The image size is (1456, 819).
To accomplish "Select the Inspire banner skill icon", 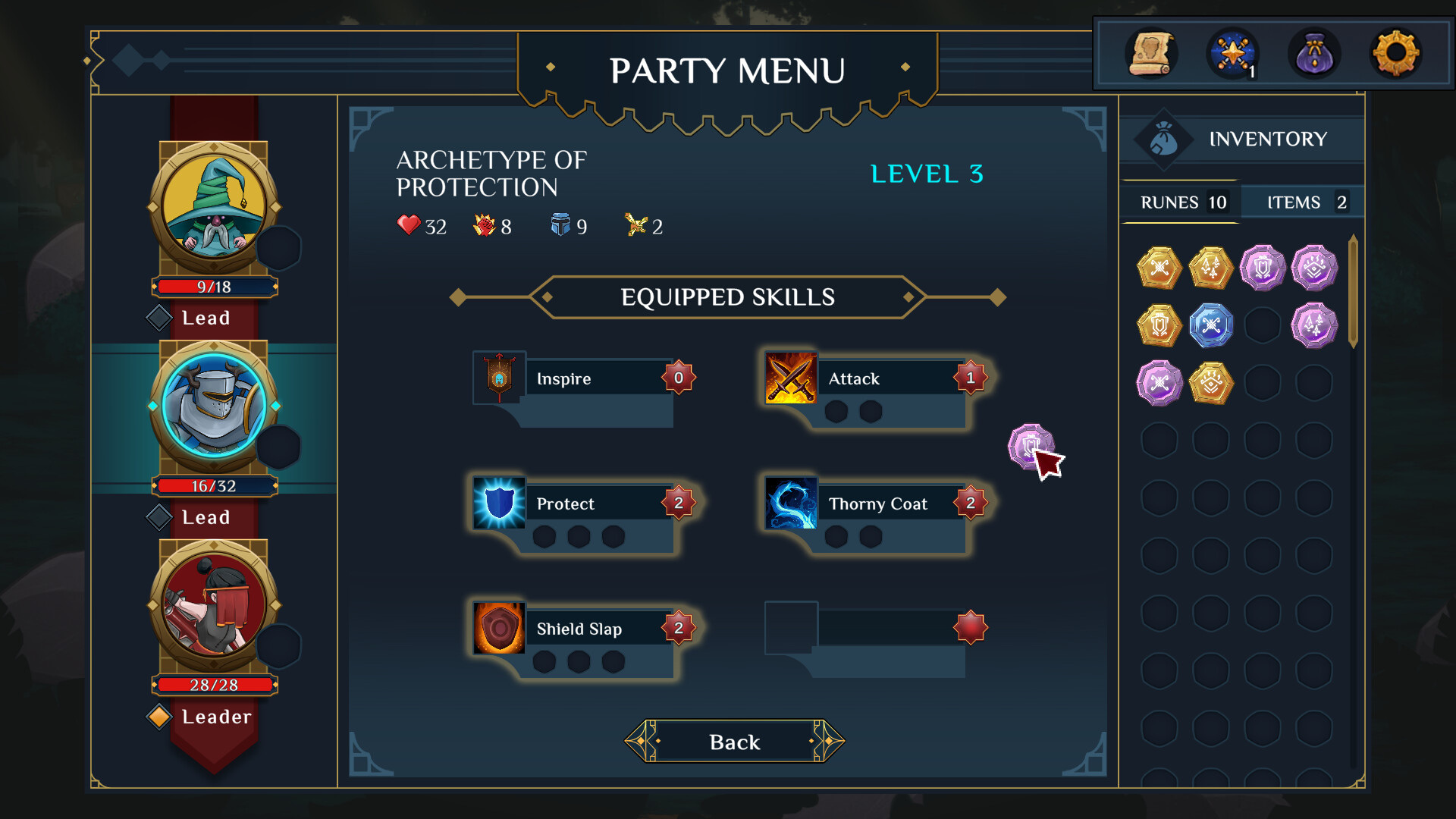I will coord(499,378).
